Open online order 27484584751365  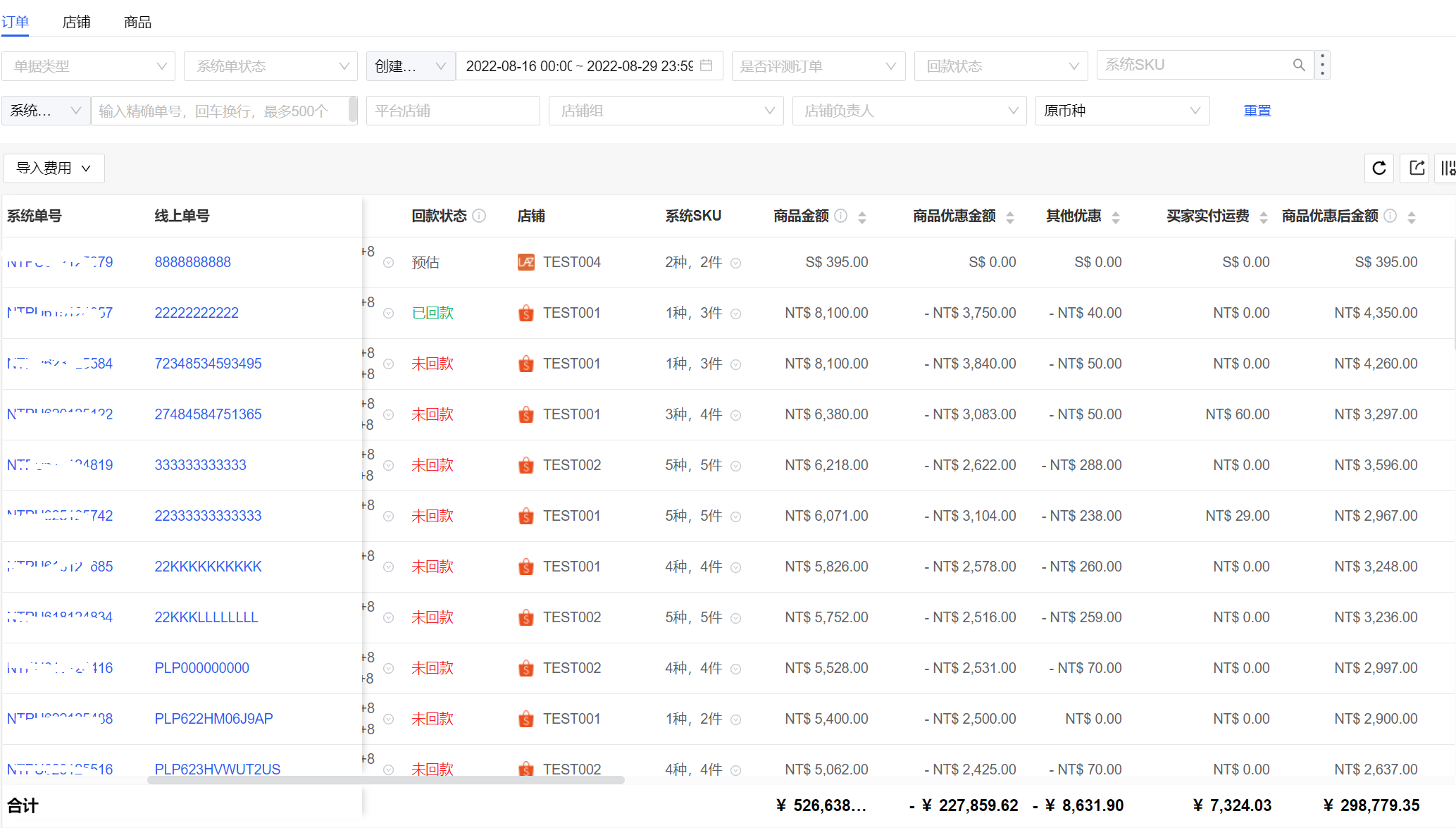click(208, 414)
